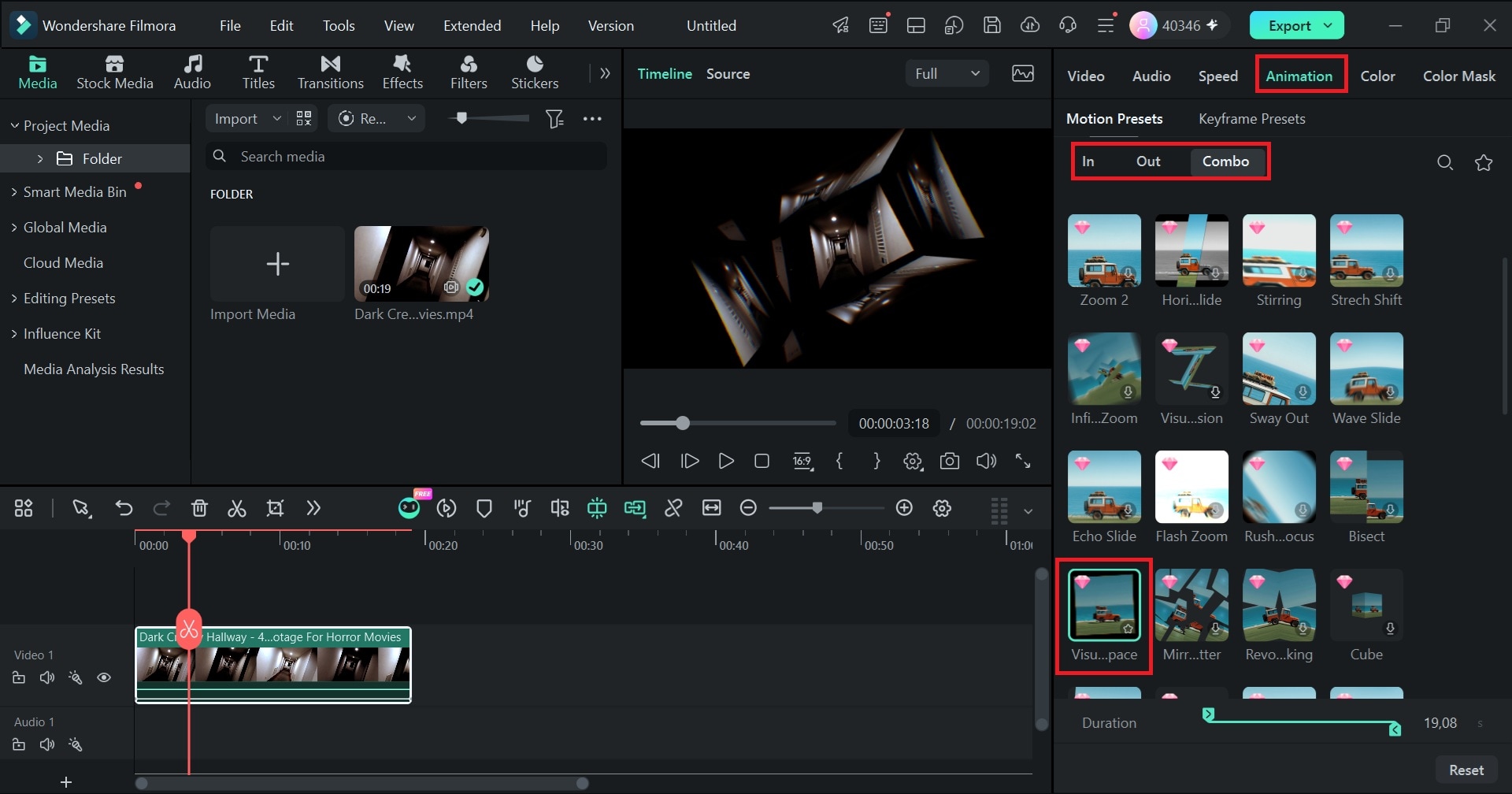
Task: Open the Titles panel
Action: (x=258, y=72)
